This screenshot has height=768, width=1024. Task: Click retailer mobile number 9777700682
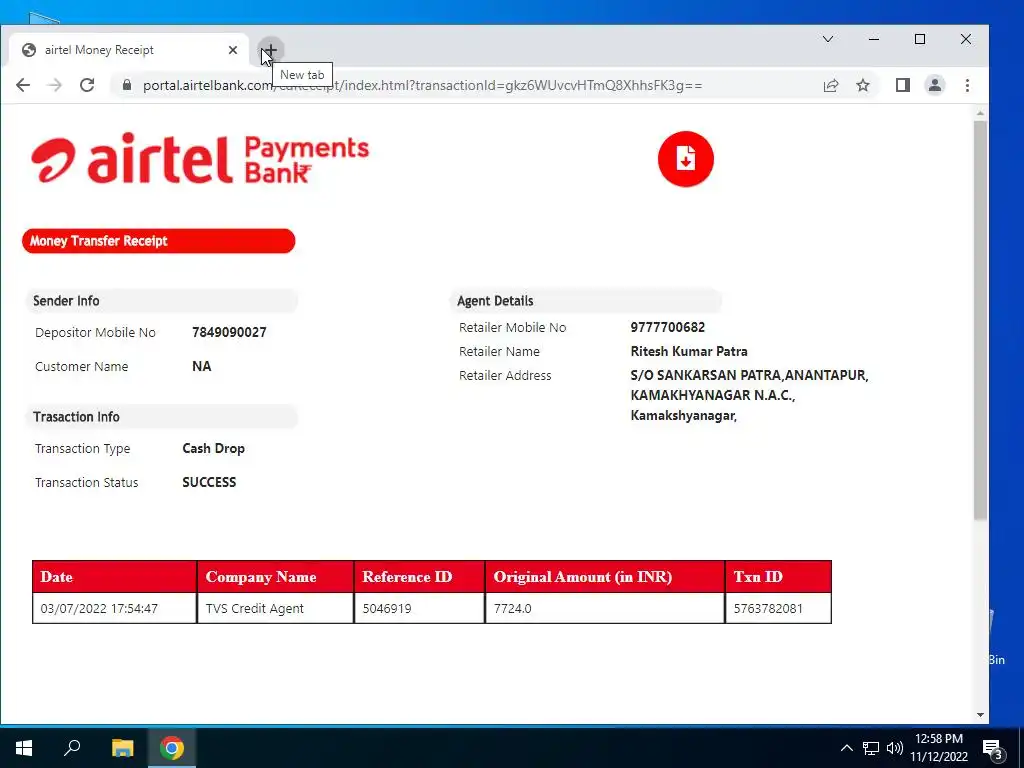pos(667,327)
